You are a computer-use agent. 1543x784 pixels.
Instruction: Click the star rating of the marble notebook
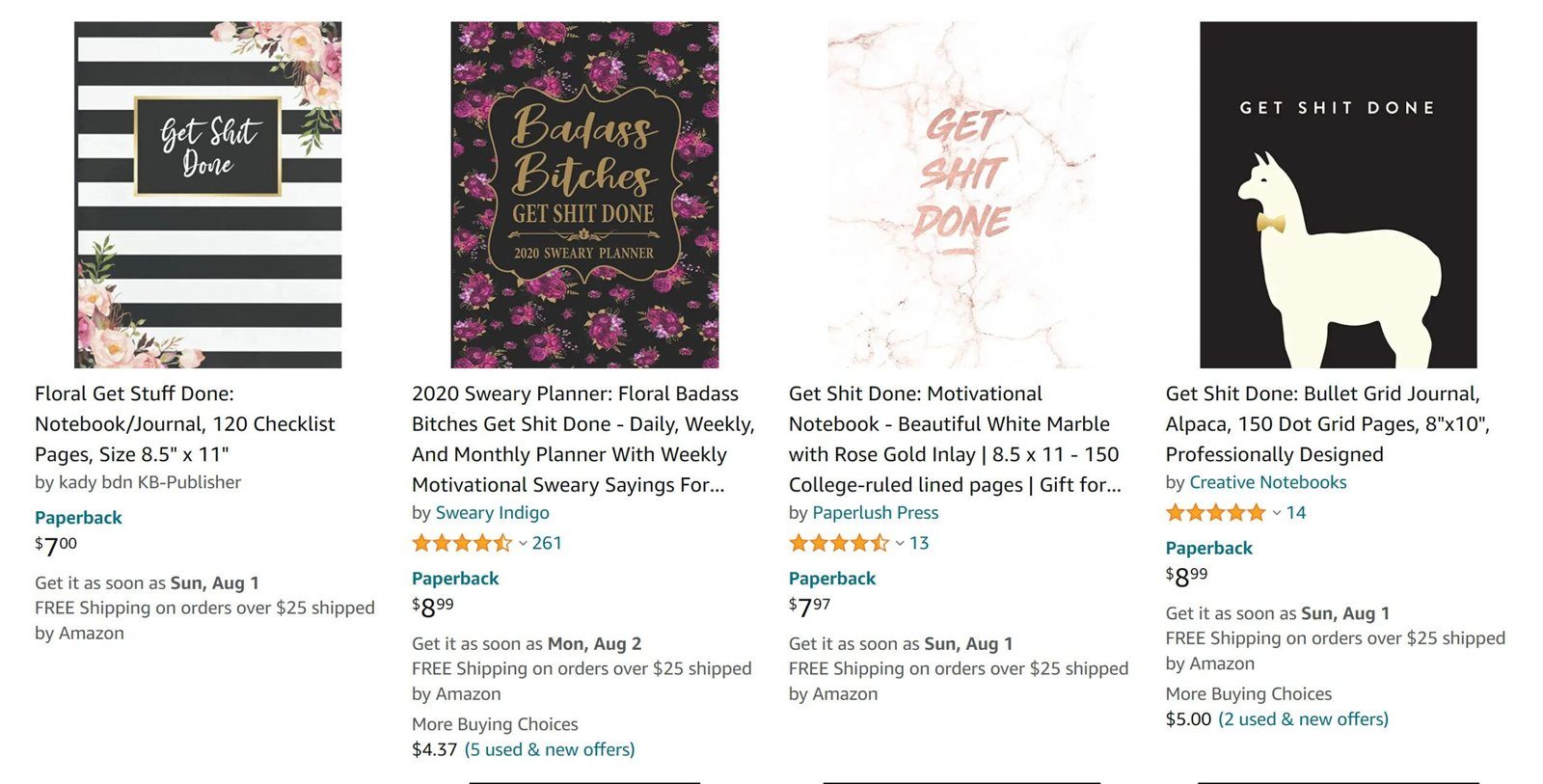click(839, 543)
